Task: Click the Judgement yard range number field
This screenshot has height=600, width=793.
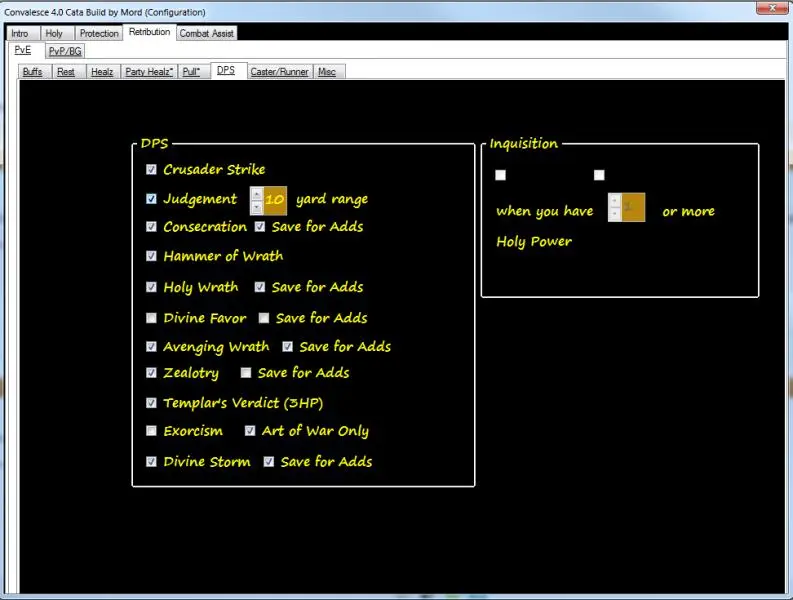Action: [275, 200]
